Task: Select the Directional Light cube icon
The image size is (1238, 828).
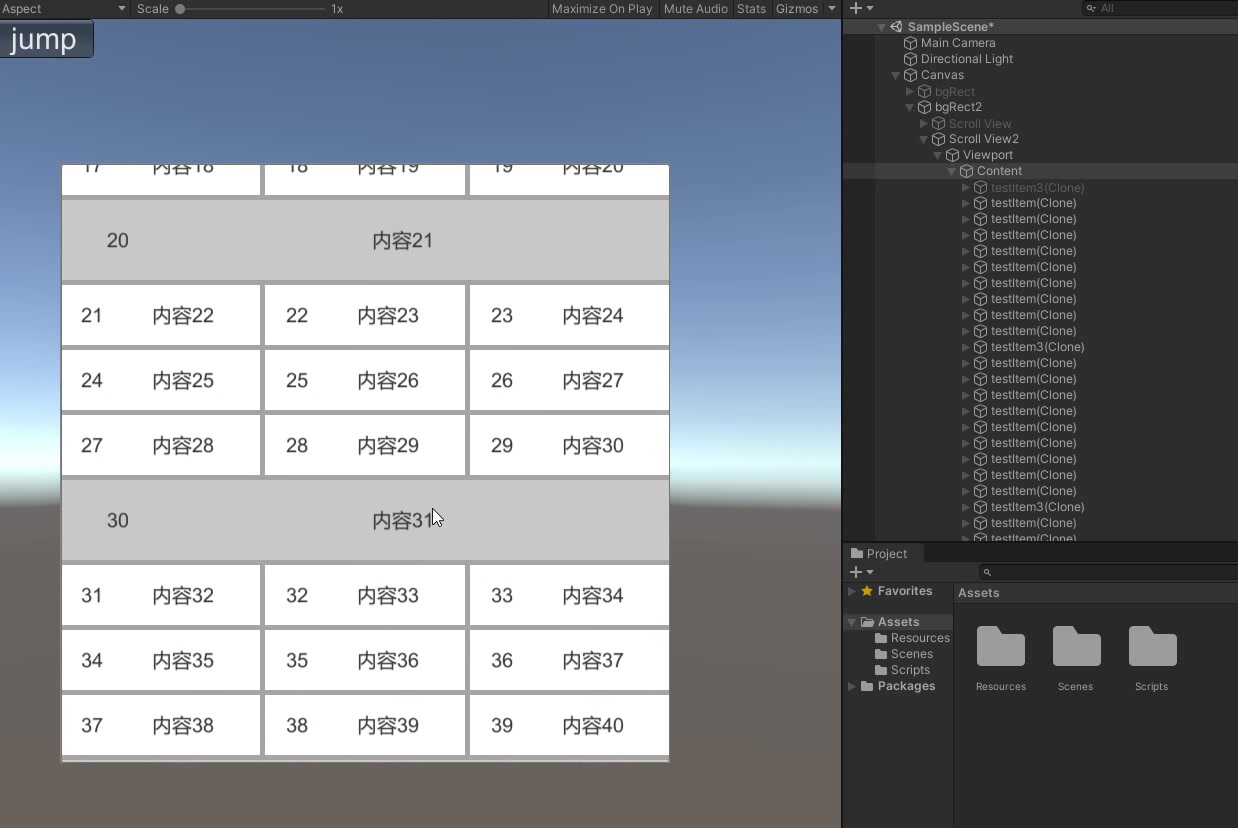Action: [x=910, y=59]
